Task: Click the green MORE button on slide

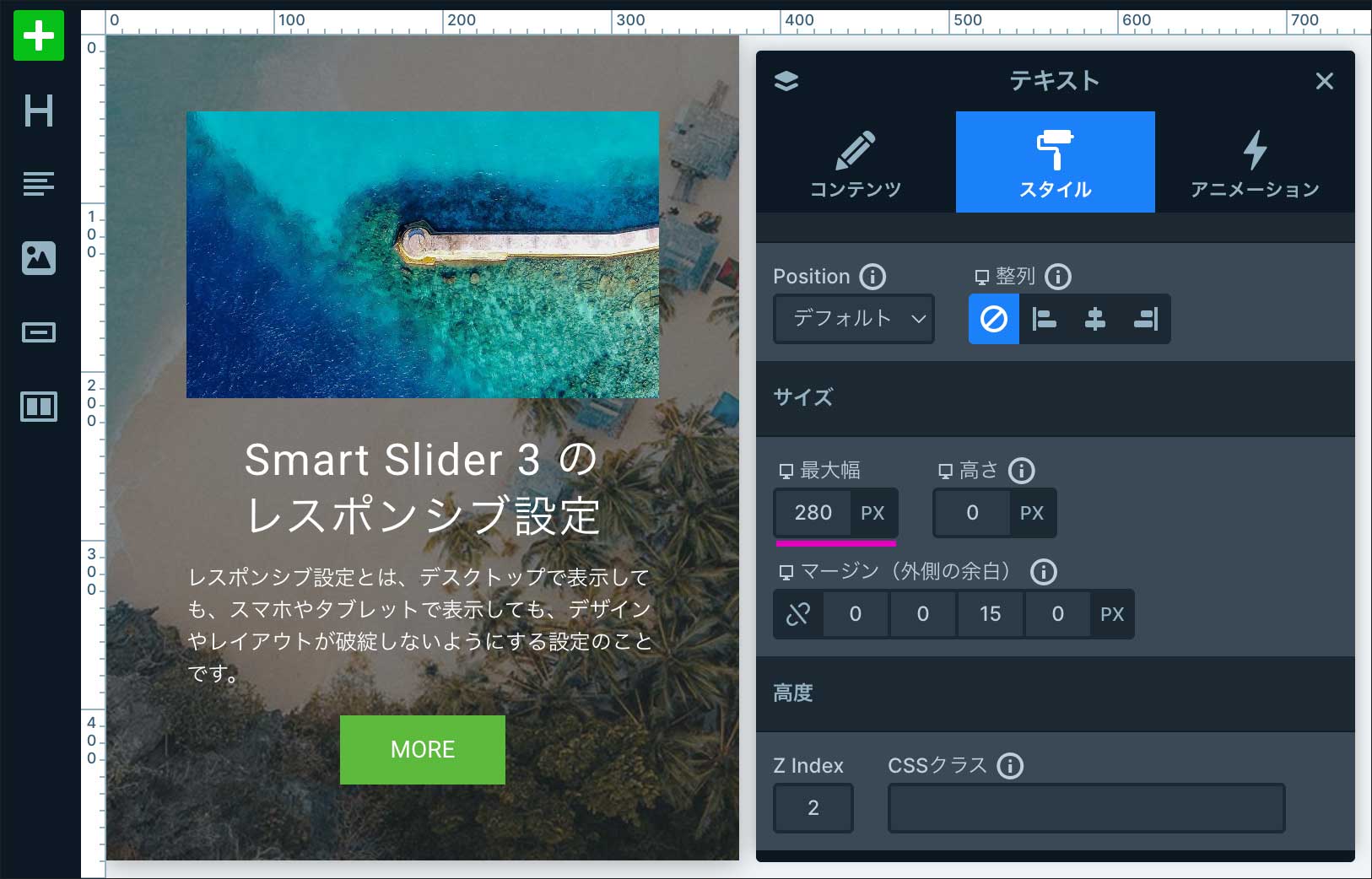Action: pos(423,750)
